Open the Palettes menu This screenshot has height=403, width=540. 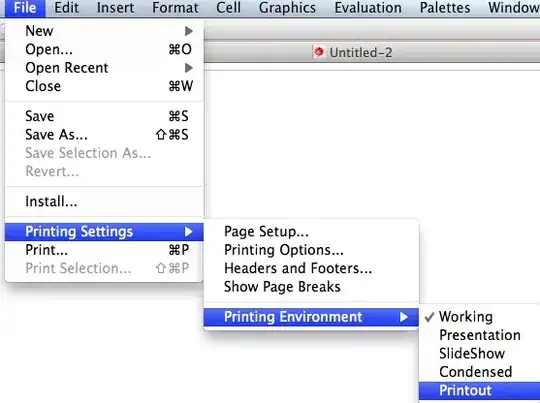[x=445, y=8]
